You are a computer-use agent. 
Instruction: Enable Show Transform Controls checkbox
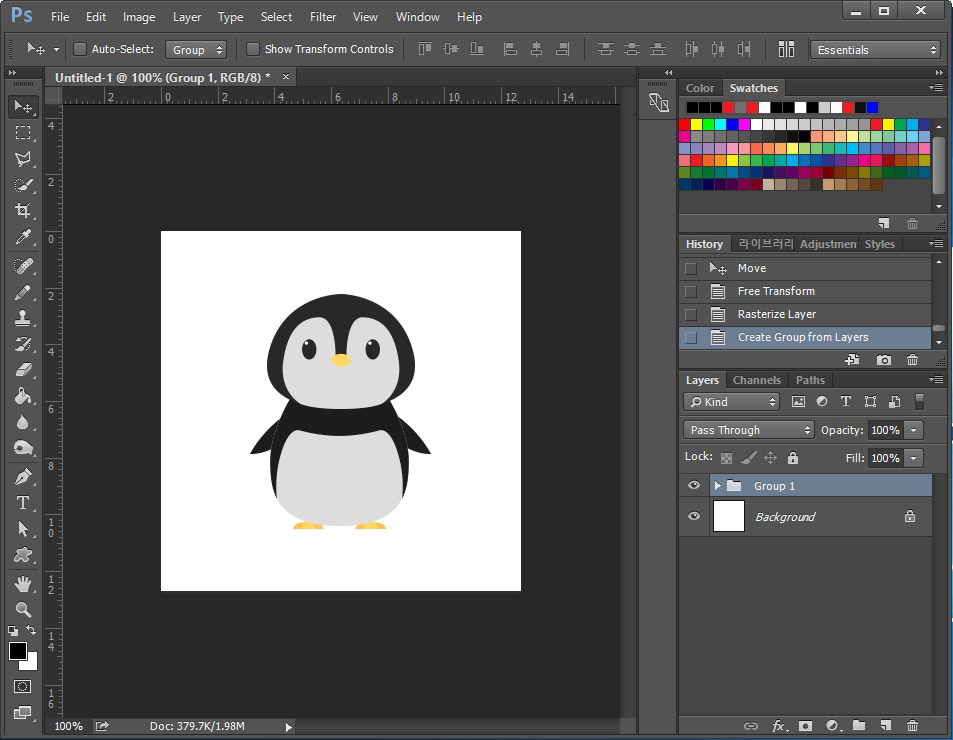(253, 49)
